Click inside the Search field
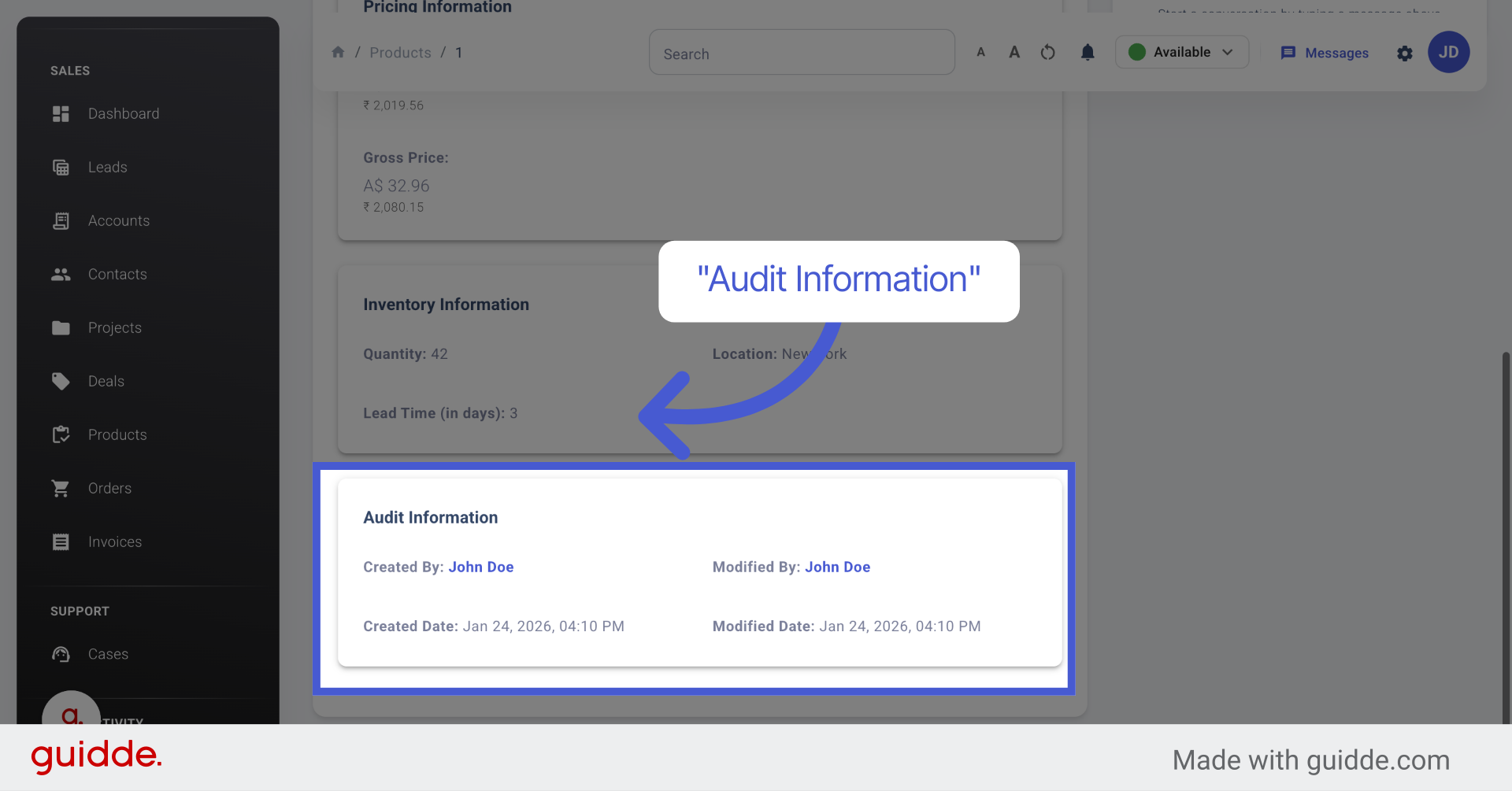1512x791 pixels. point(801,52)
